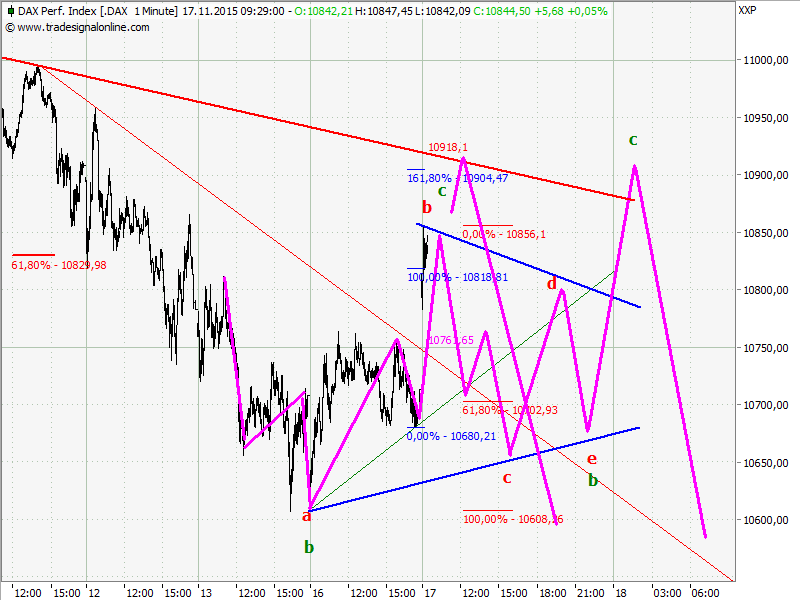Click the 0,00% - 10680,21 Fibonacci level
This screenshot has width=800, height=600.
click(450, 437)
